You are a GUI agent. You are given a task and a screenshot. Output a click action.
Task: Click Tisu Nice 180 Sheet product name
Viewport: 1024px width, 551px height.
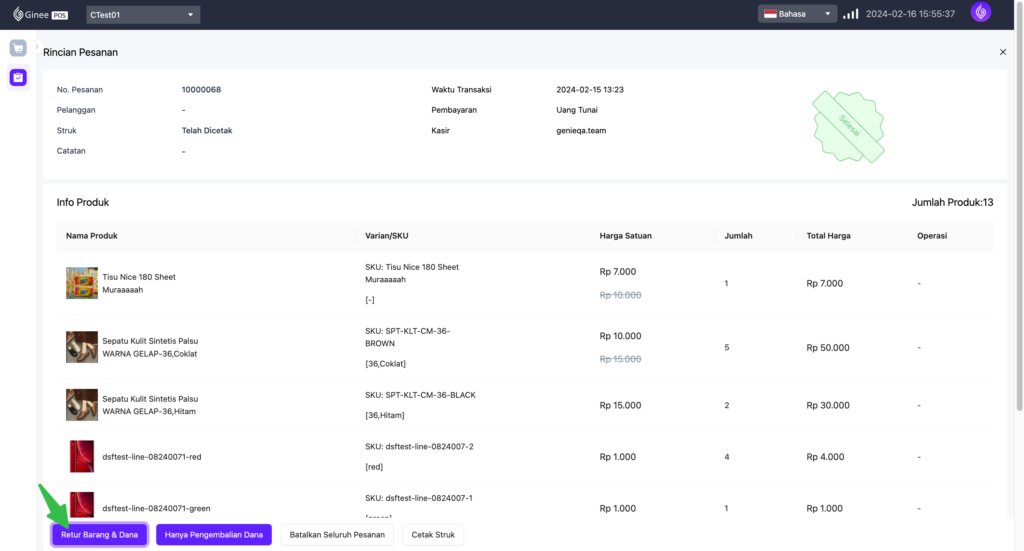tap(139, 283)
